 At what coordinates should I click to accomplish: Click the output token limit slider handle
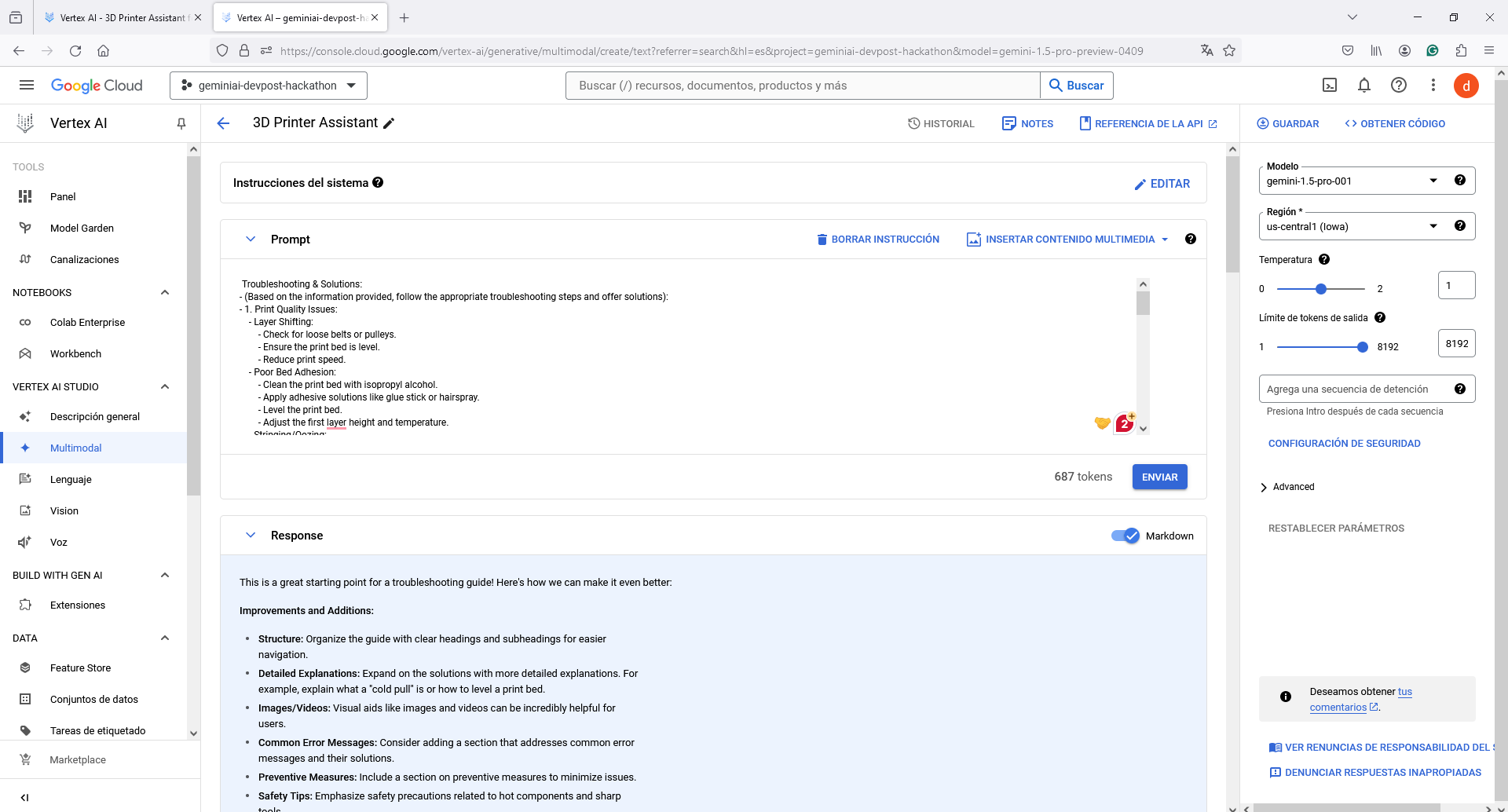pyautogui.click(x=1363, y=347)
